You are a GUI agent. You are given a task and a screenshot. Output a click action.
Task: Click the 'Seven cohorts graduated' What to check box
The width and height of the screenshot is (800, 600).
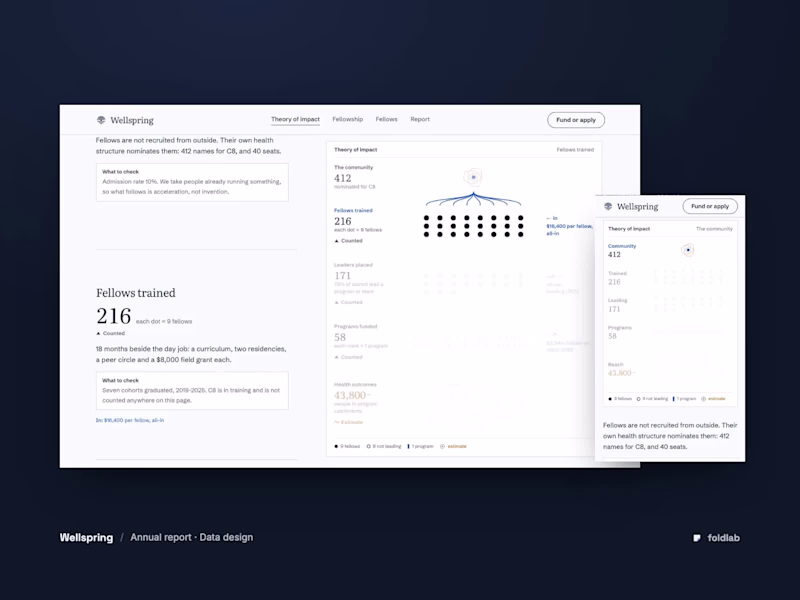pos(192,391)
